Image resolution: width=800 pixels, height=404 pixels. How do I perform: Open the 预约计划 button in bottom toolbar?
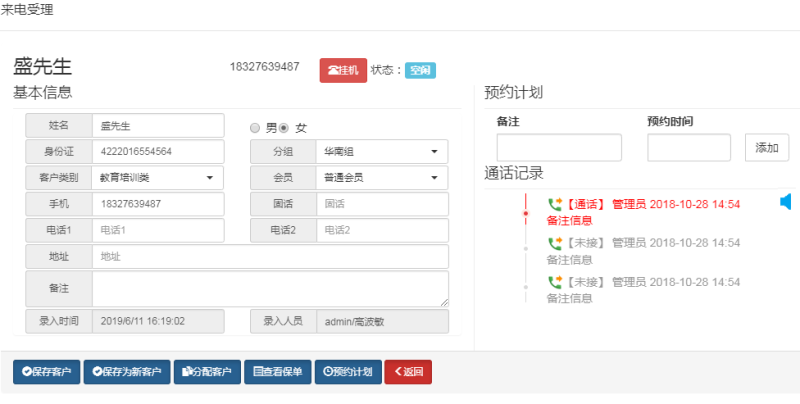pyautogui.click(x=347, y=372)
